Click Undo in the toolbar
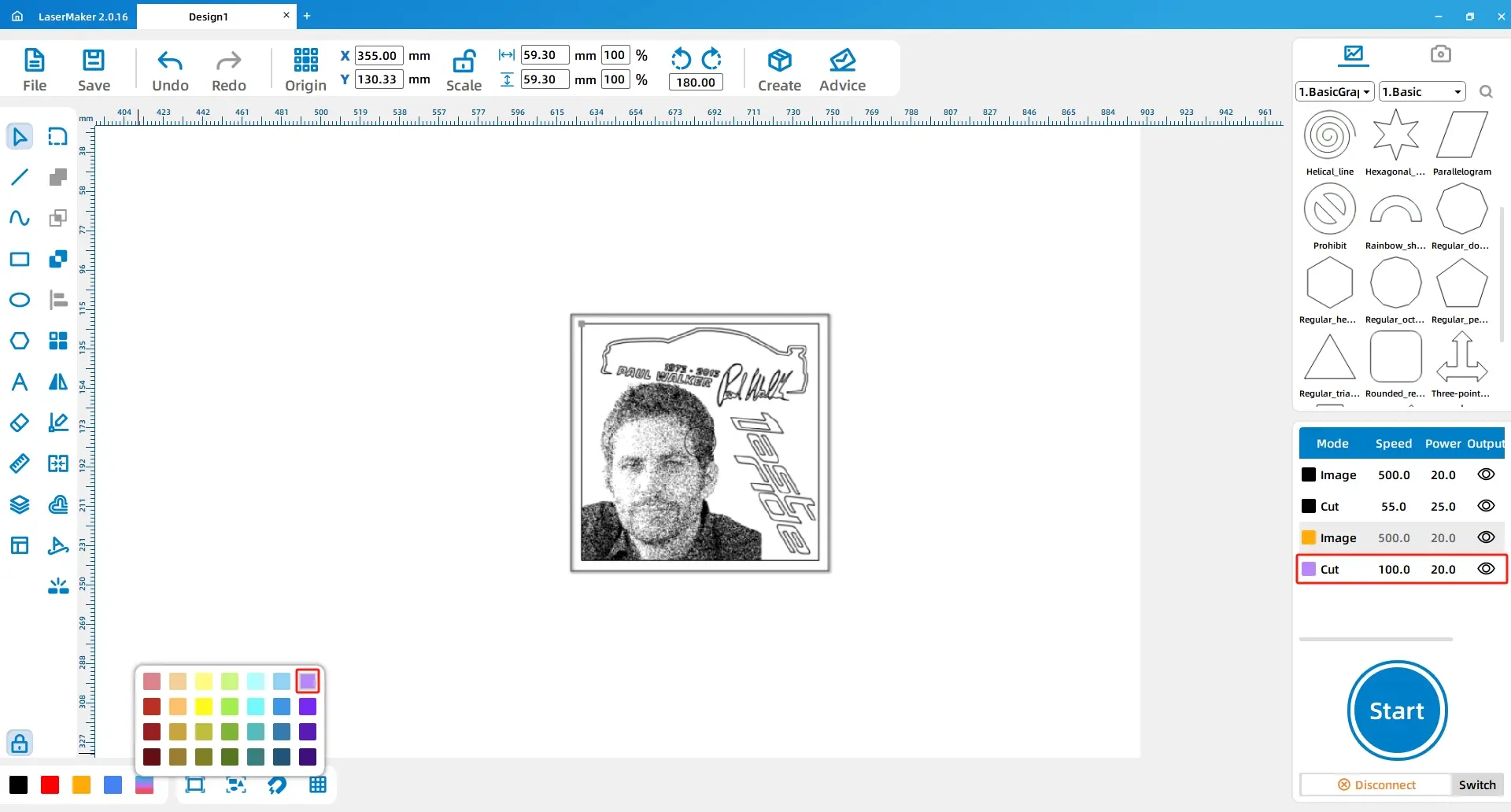The height and width of the screenshot is (812, 1511). [170, 70]
